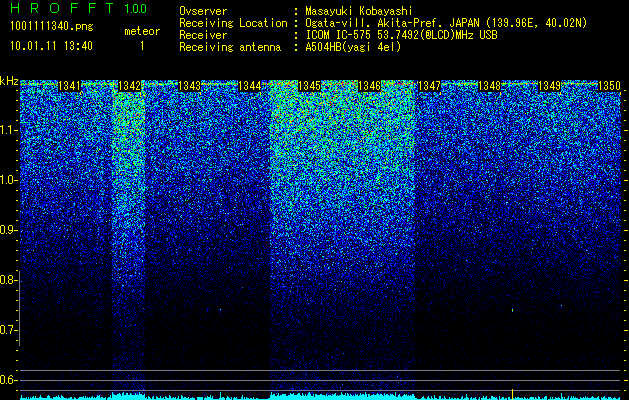Screen dimensions: 629x400
Task: Click the 1344 time marker
Action: pos(250,86)
